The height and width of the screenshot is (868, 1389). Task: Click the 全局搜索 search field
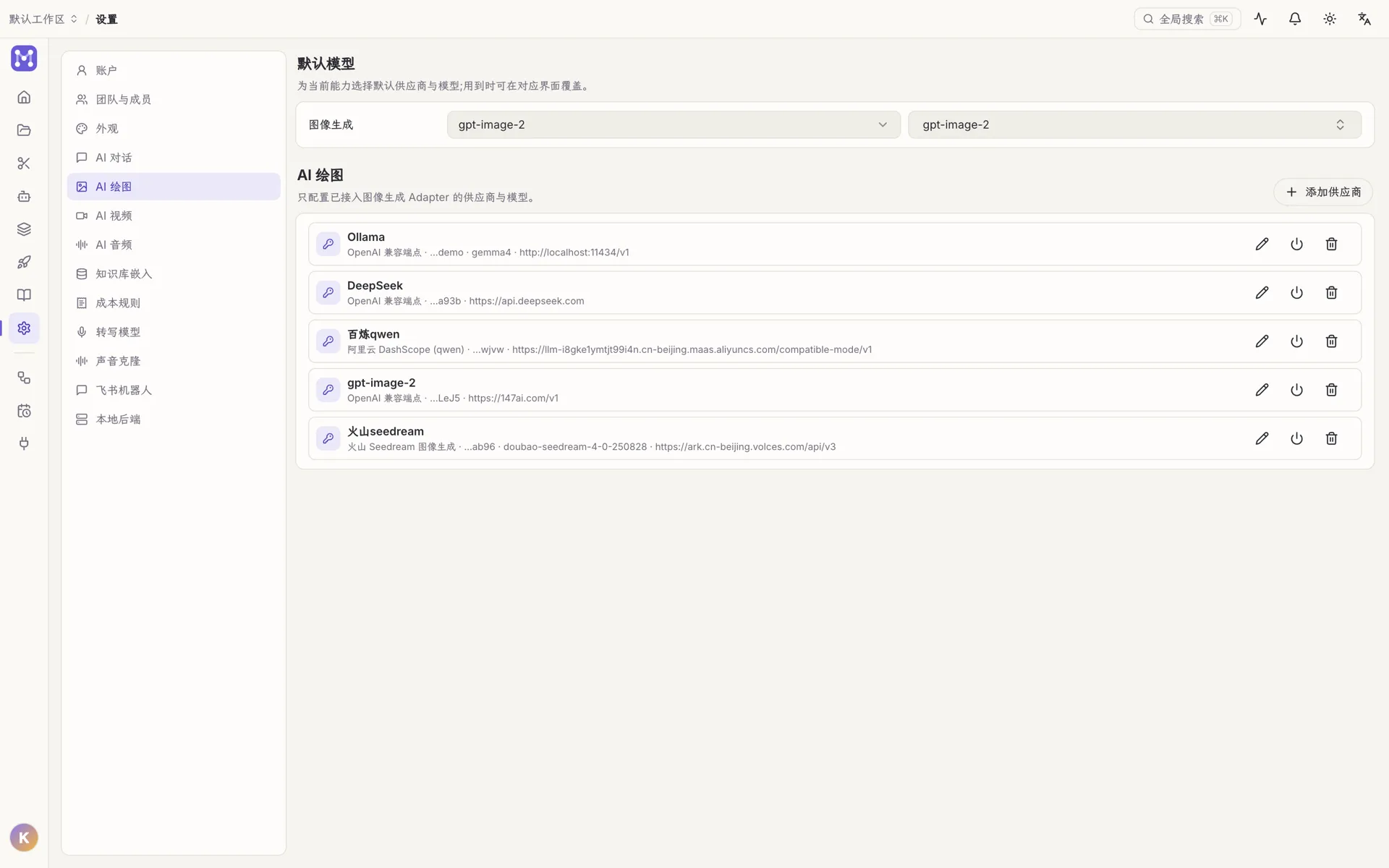tap(1187, 19)
